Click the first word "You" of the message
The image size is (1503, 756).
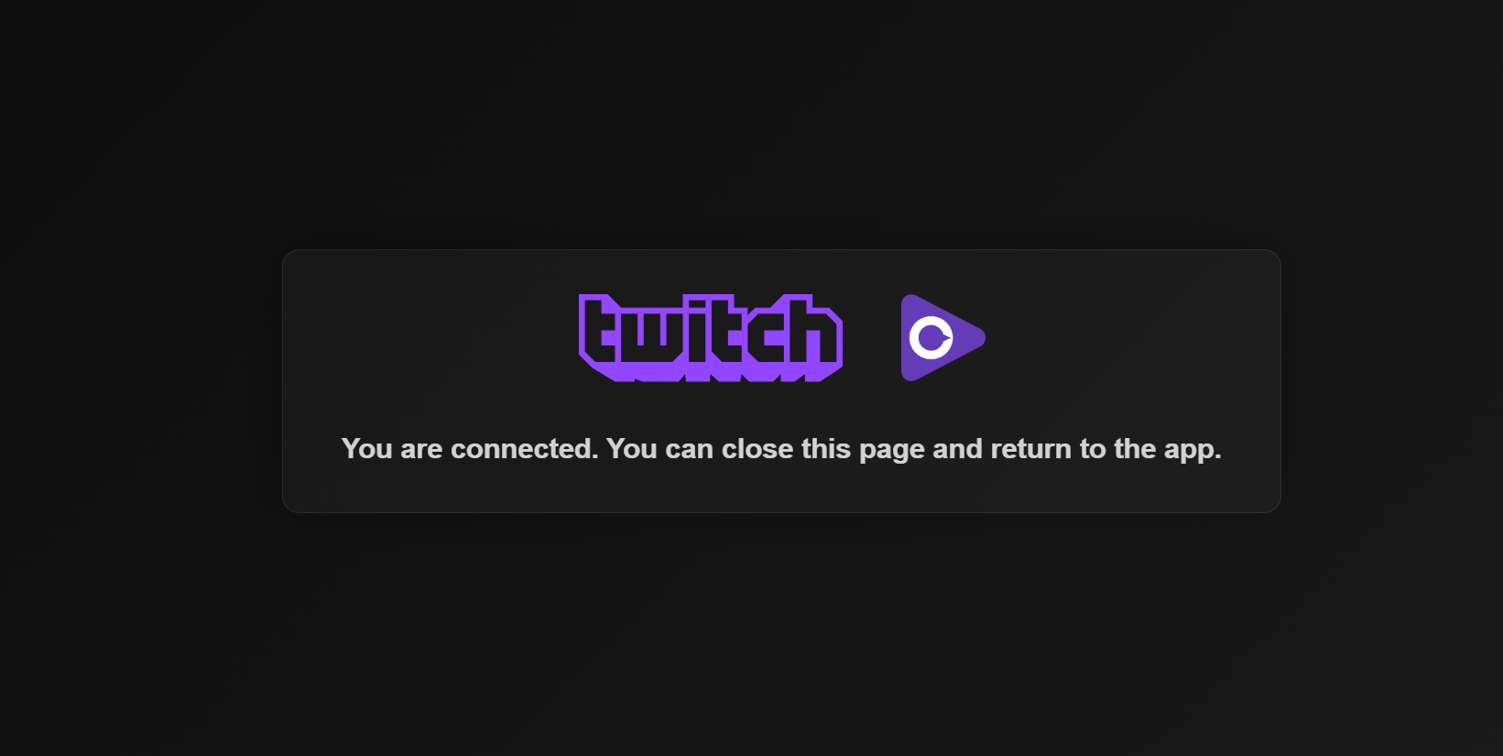367,449
